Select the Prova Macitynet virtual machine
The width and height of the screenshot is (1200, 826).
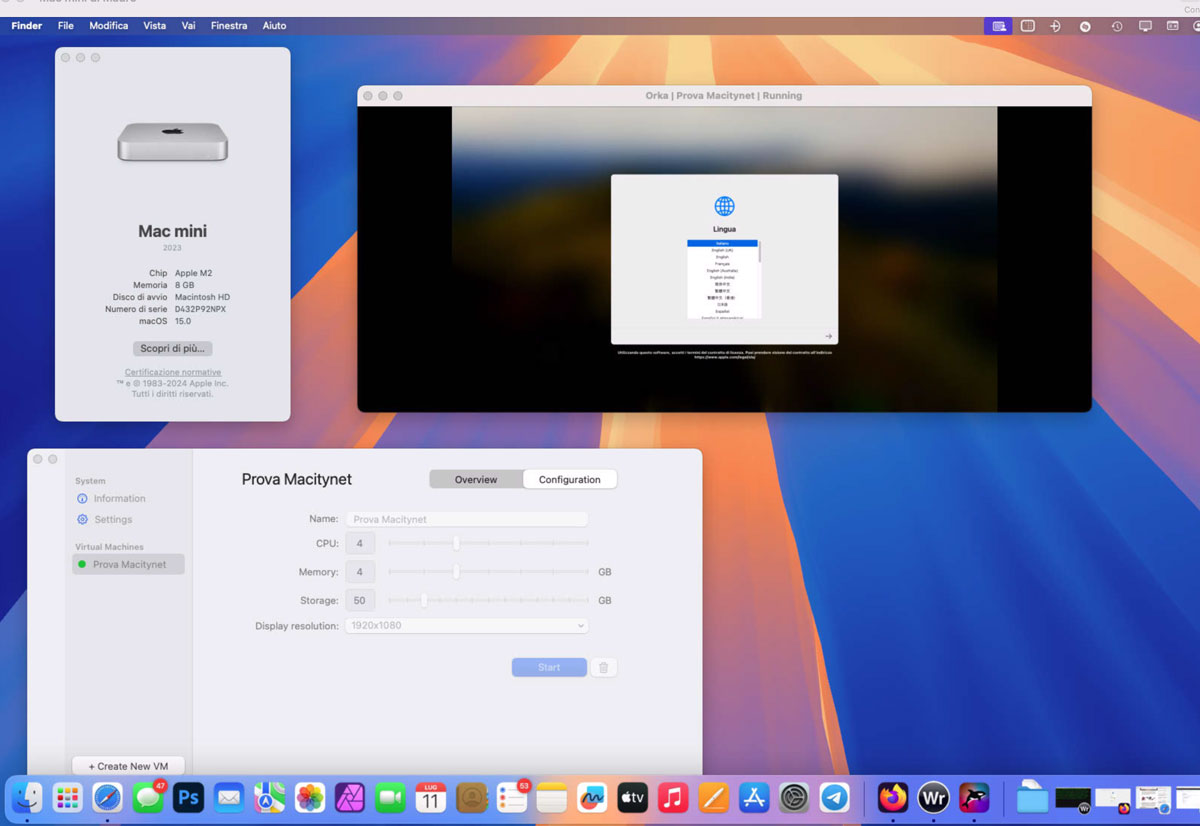132,564
